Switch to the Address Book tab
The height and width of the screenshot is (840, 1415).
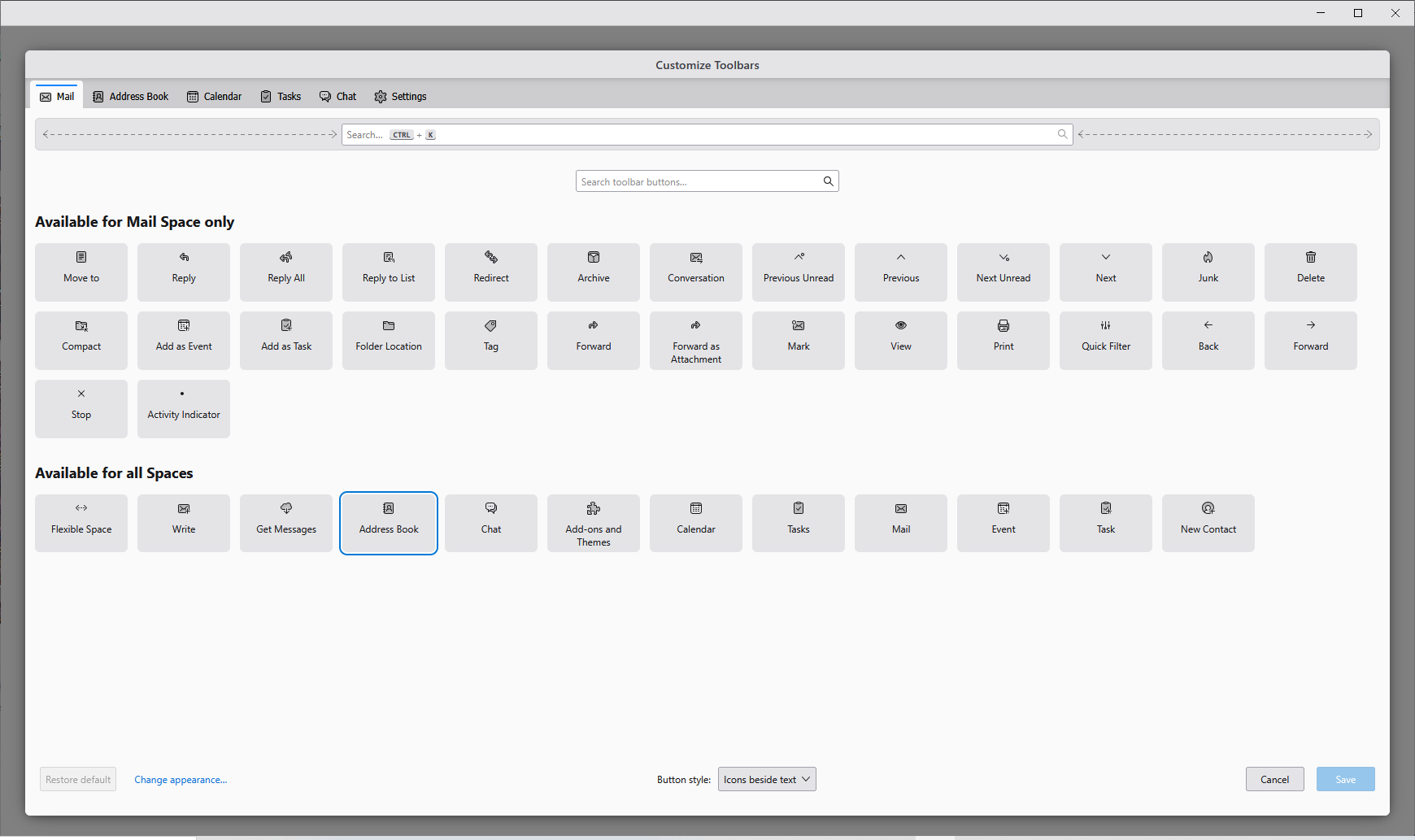[131, 96]
